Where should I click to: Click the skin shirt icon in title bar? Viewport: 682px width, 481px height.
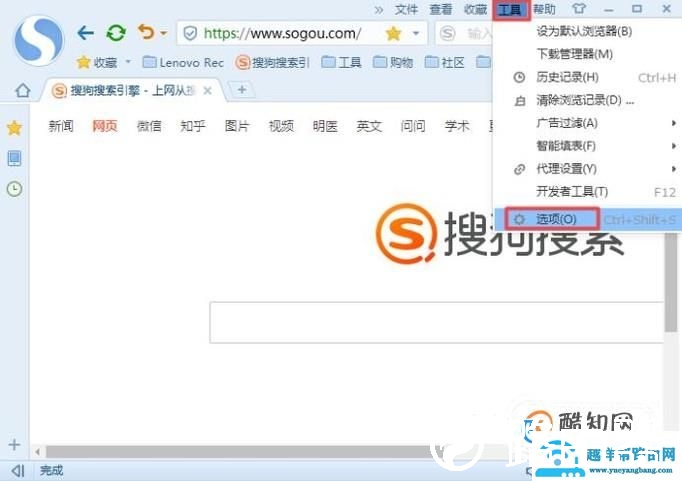[579, 9]
